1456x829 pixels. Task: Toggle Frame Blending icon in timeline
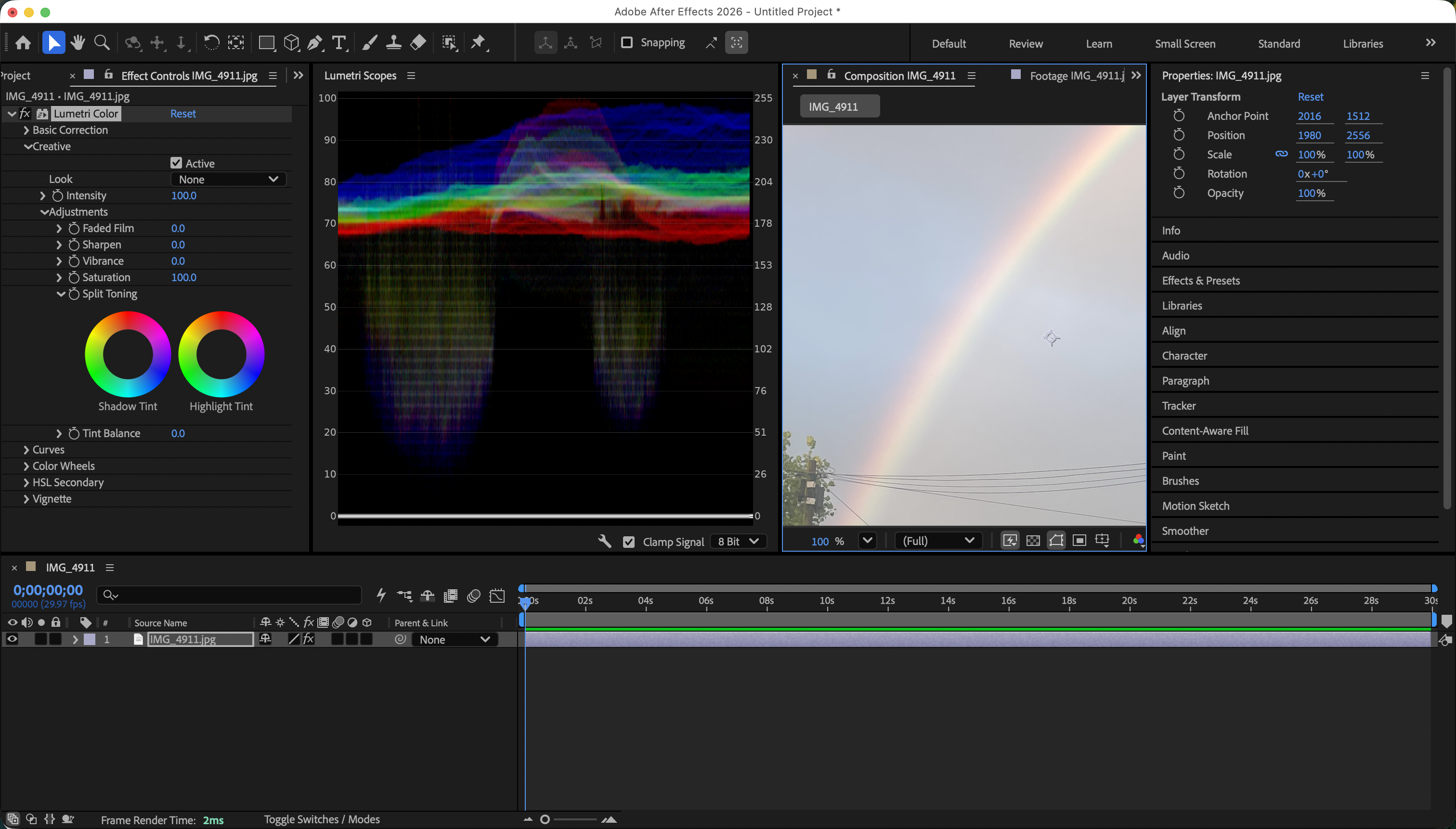click(x=450, y=596)
